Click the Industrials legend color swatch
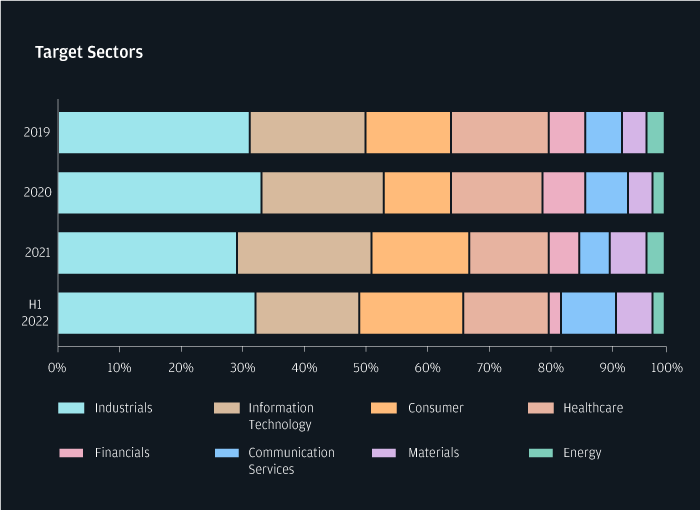Viewport: 700px width, 510px height. [x=71, y=408]
